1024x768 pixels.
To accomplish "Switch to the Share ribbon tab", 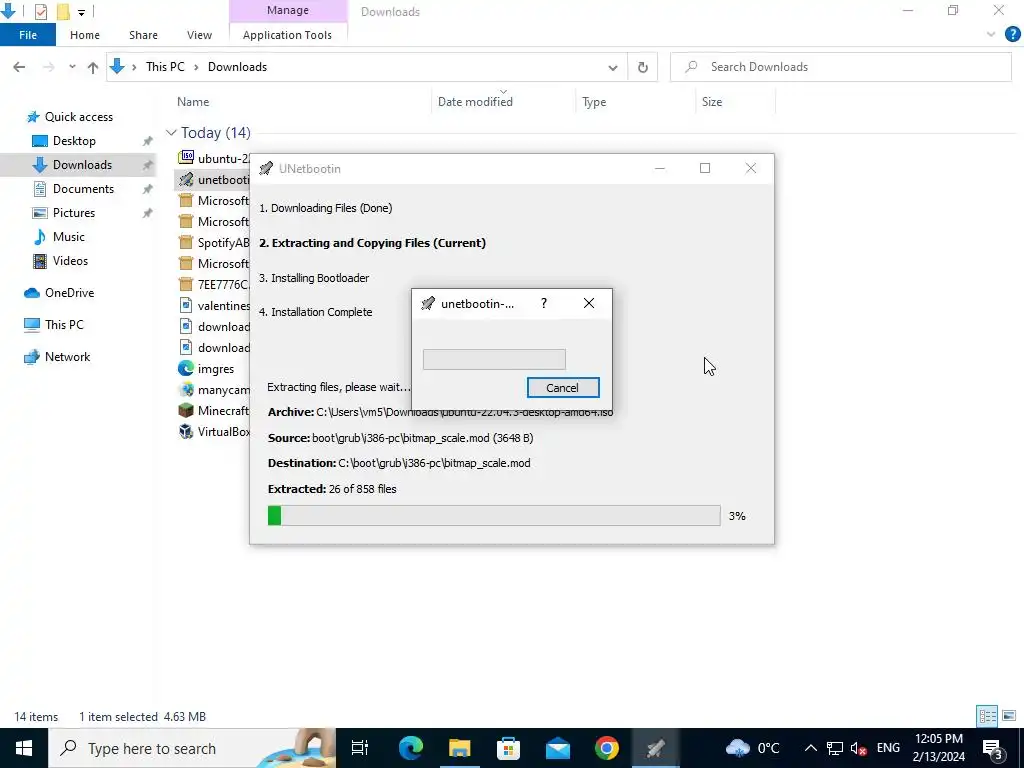I will point(143,35).
